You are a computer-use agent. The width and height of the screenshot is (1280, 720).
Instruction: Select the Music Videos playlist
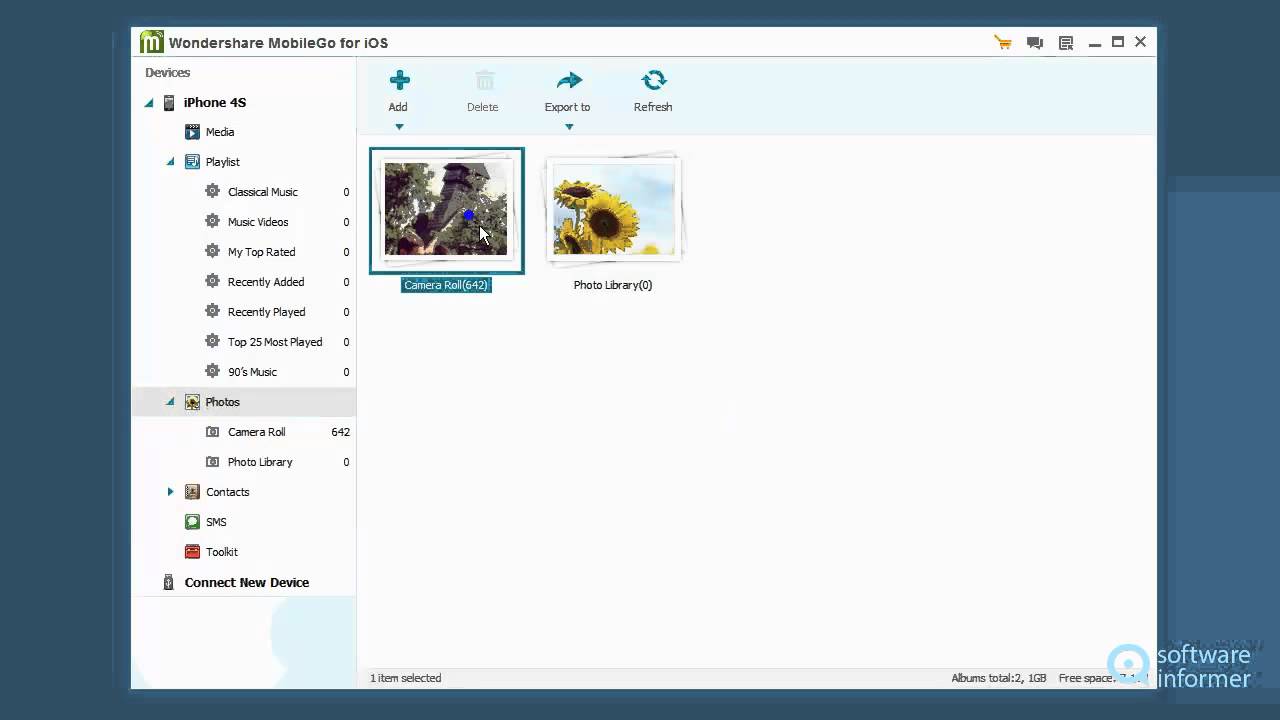point(258,222)
